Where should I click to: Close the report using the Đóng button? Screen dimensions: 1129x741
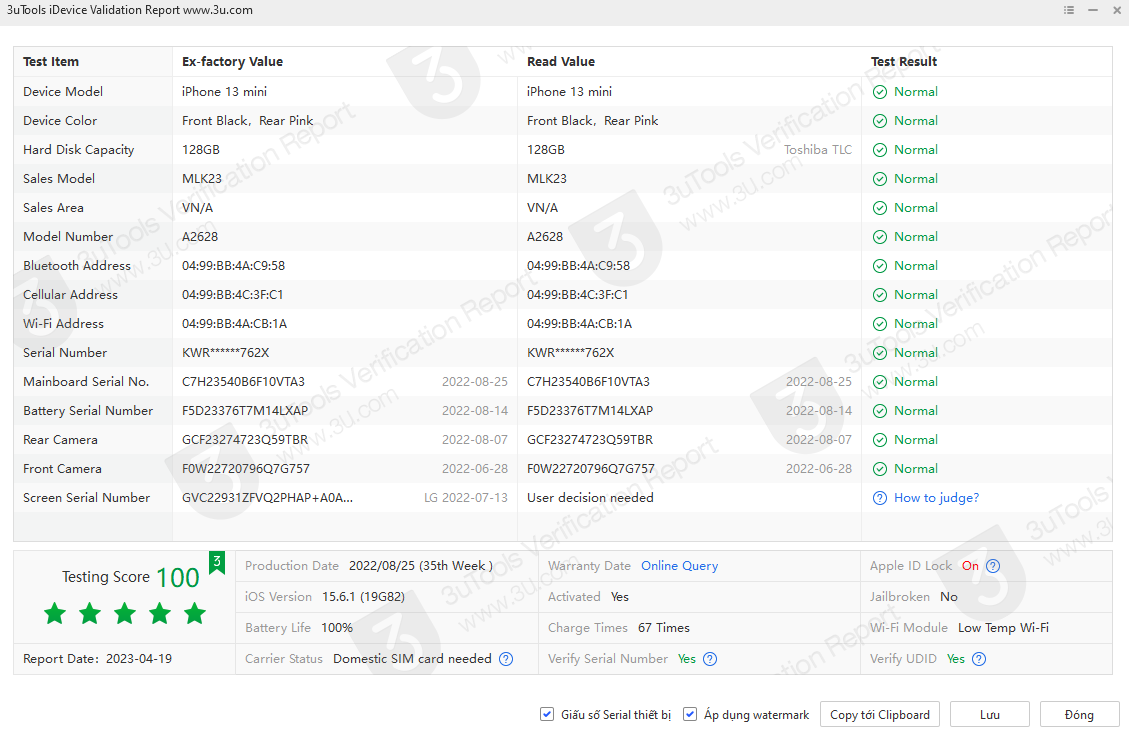(1079, 714)
